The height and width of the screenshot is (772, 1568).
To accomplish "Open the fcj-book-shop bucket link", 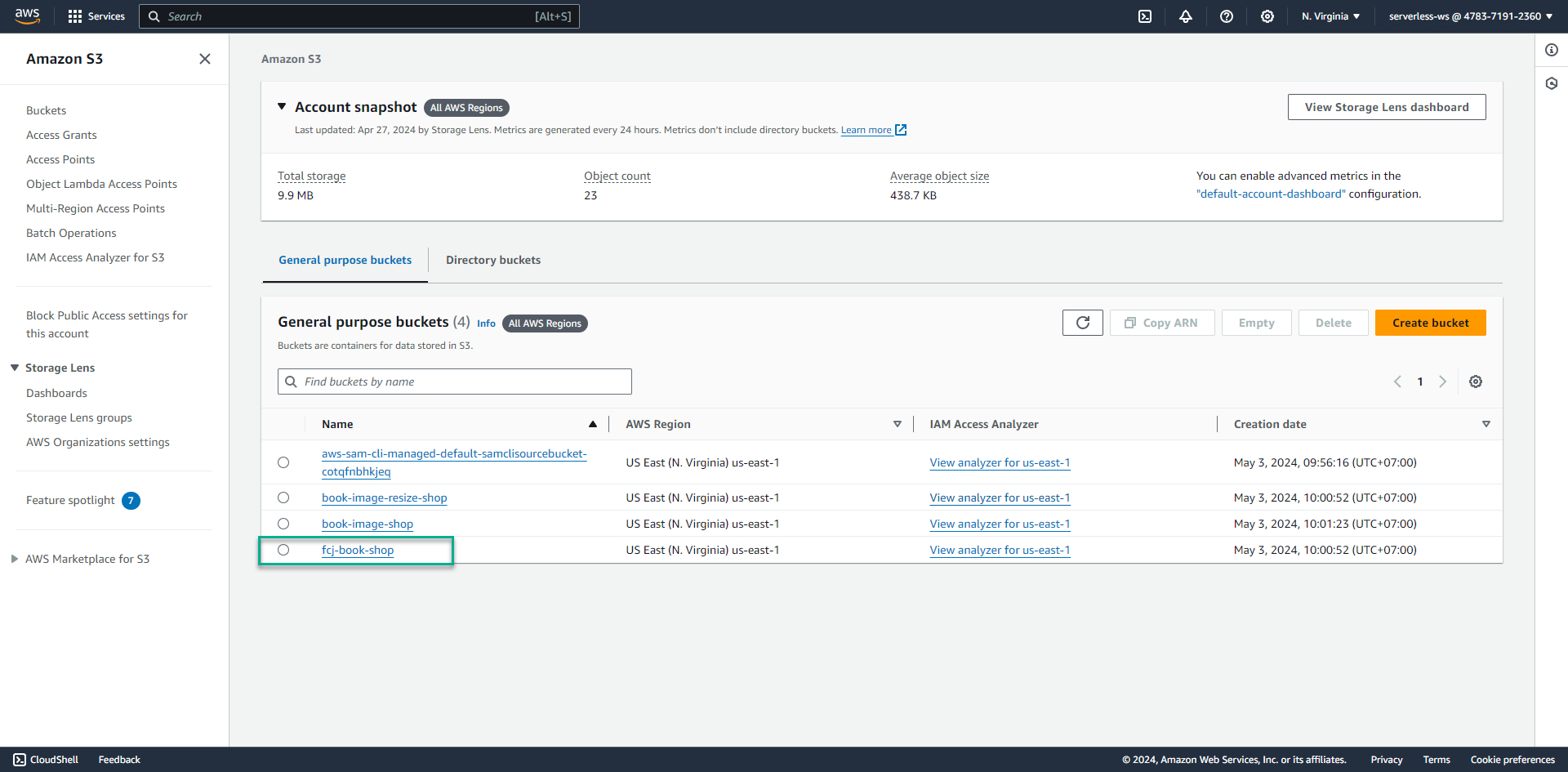I will pos(358,550).
